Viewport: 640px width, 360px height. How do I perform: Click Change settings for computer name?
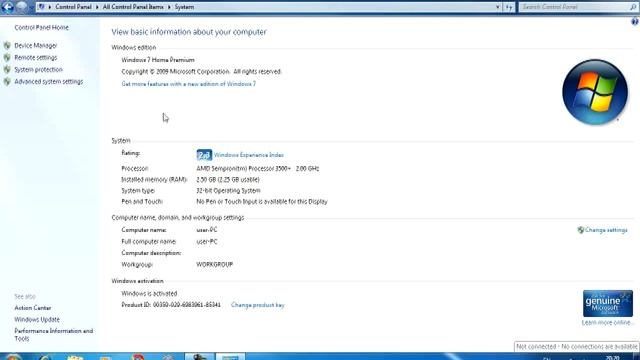click(606, 230)
